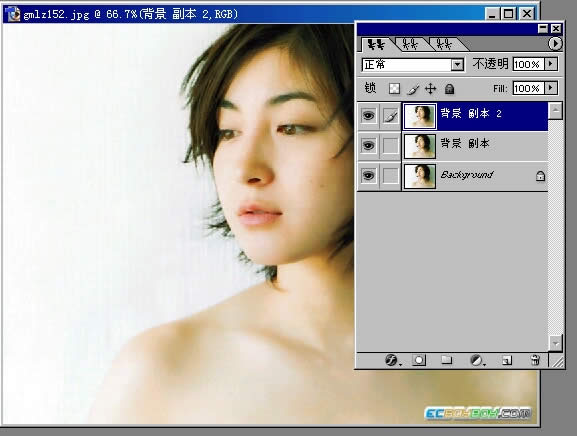Expand the Fill slider arrow
The height and width of the screenshot is (436, 577).
[x=551, y=88]
